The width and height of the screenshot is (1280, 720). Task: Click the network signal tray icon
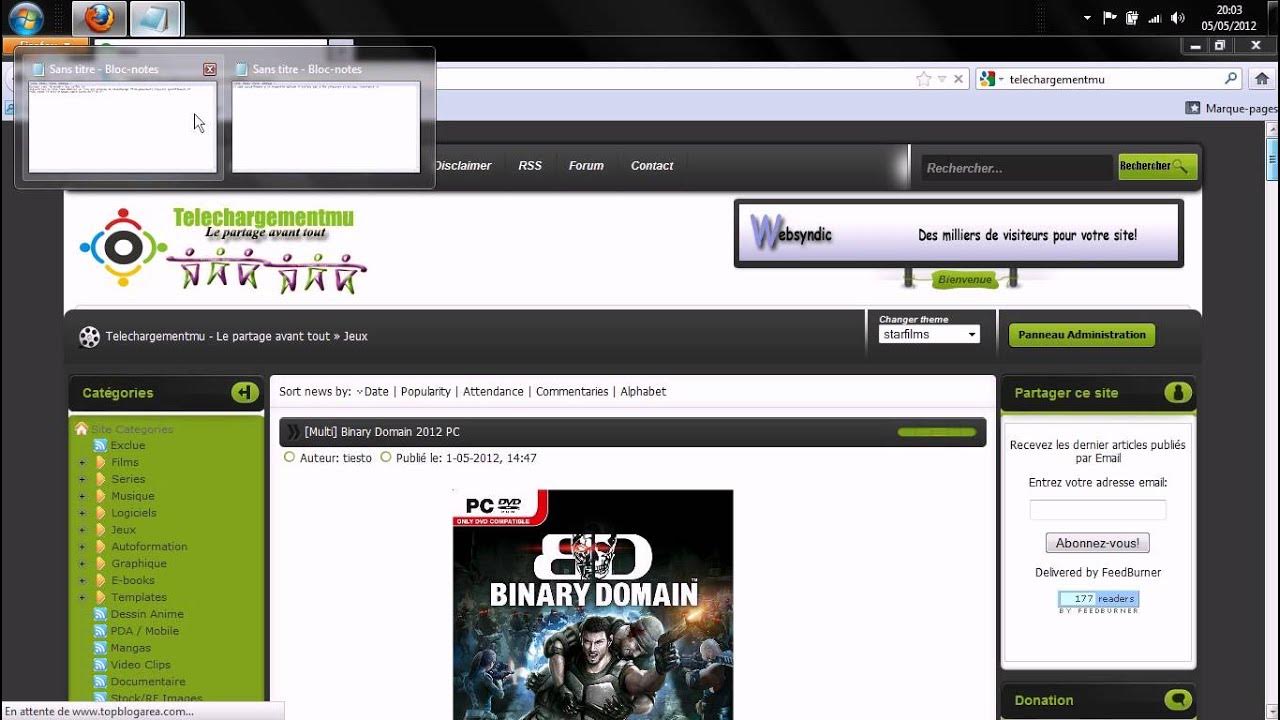pyautogui.click(x=1155, y=18)
